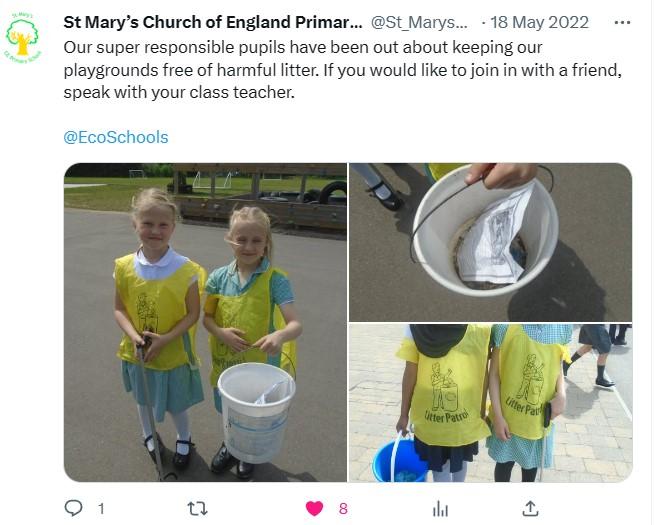Open photo of Litter Patrol vests
The height and width of the screenshot is (525, 655).
click(490, 403)
